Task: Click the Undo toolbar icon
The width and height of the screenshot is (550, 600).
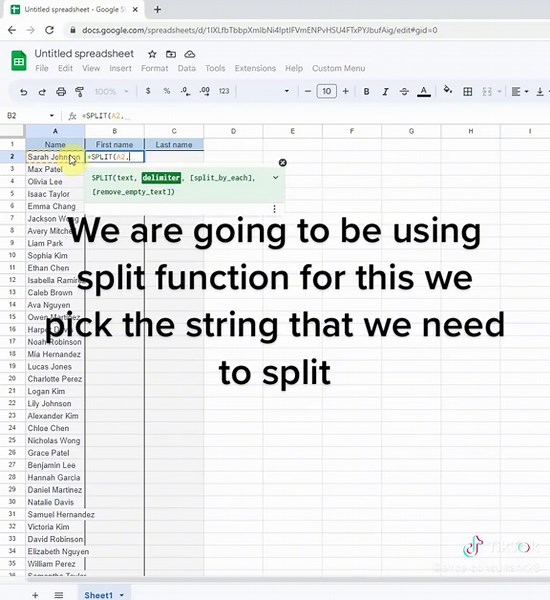Action: click(x=23, y=92)
